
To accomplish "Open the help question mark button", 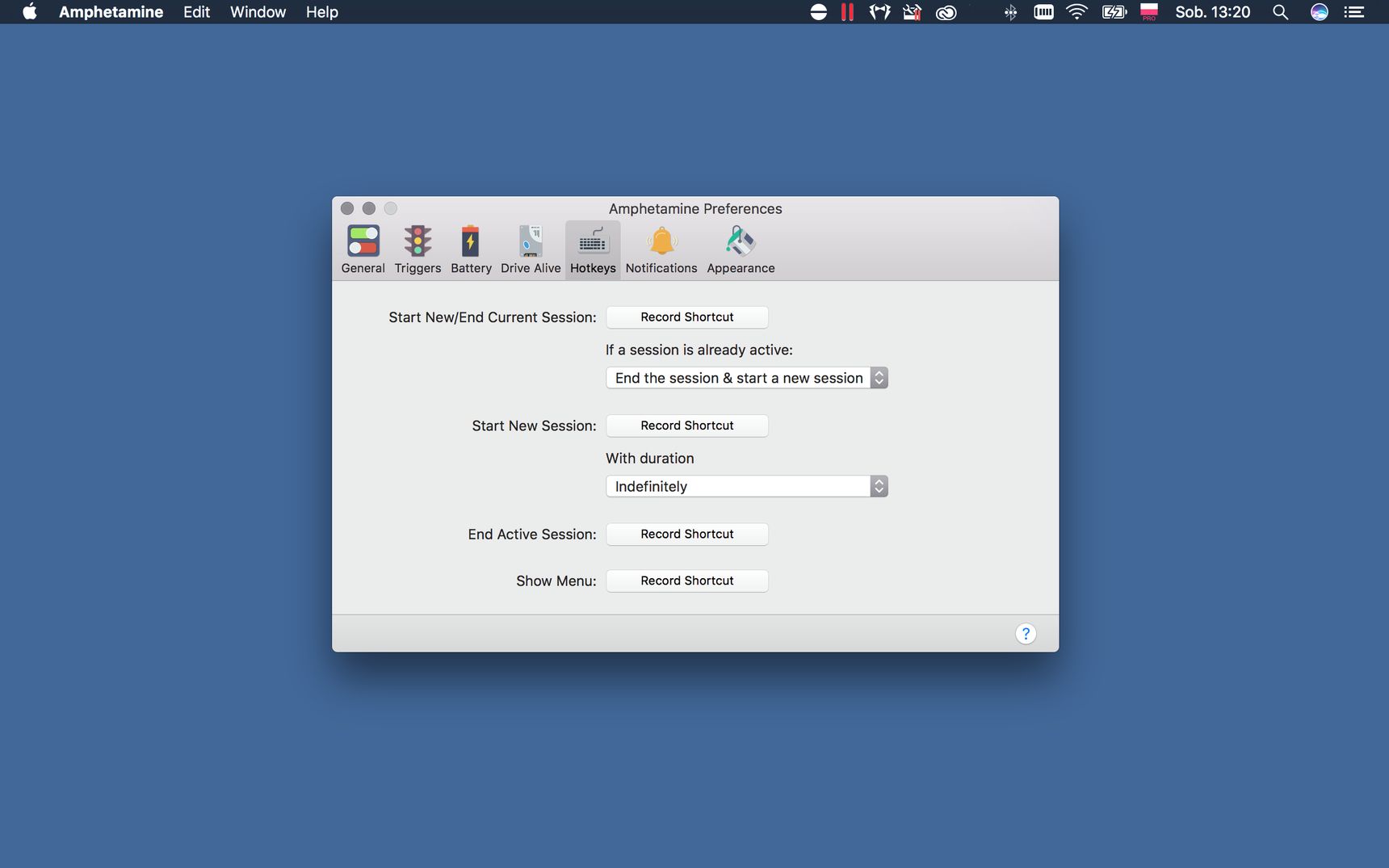I will tap(1026, 634).
